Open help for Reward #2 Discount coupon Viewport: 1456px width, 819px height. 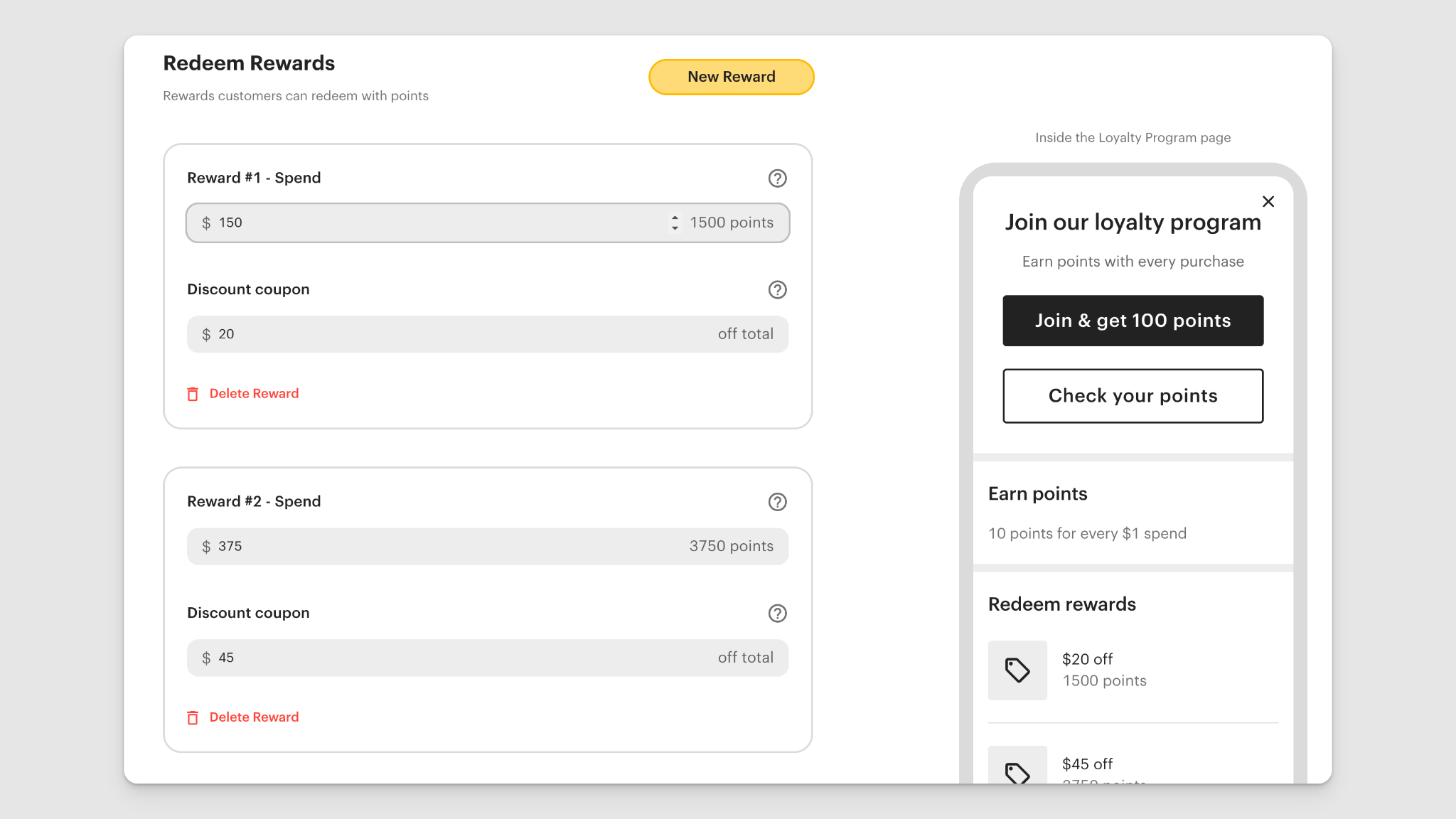[x=777, y=613]
